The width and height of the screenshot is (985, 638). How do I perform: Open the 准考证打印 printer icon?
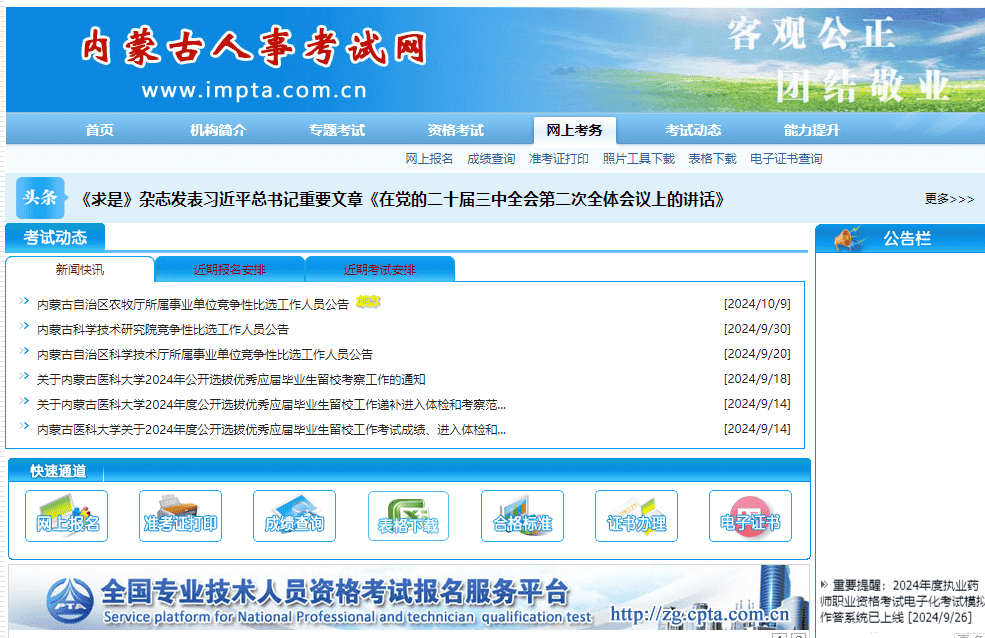[x=180, y=516]
